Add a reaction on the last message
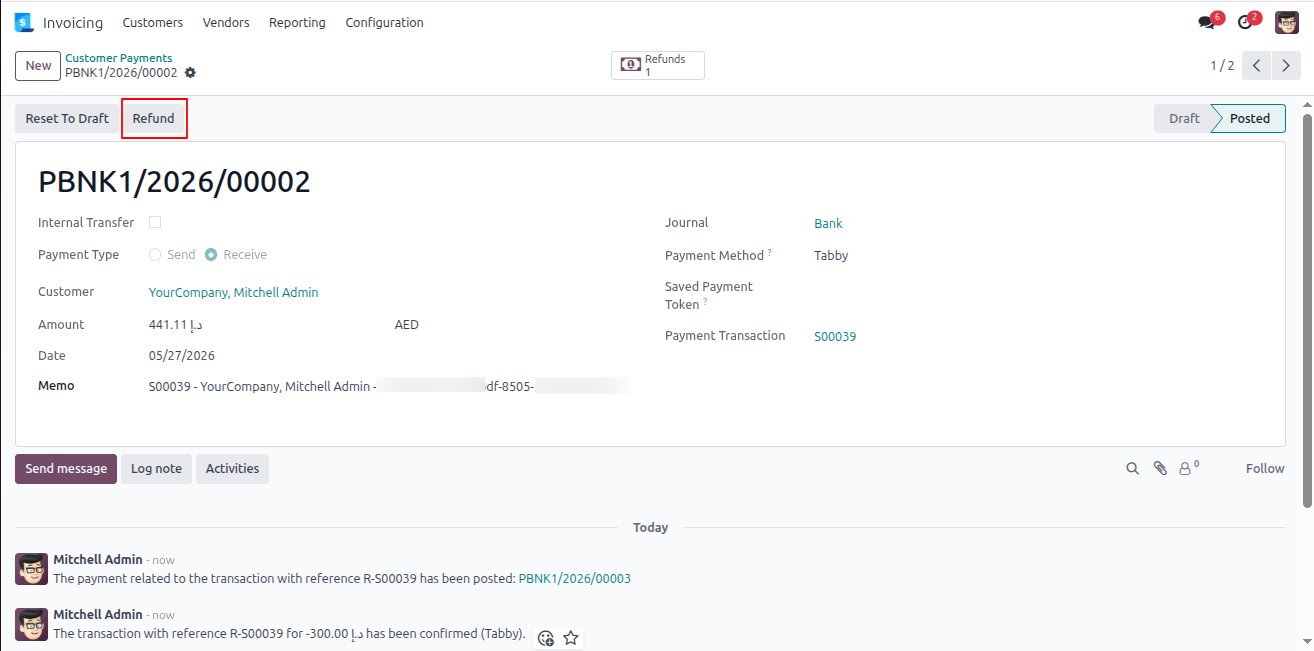Viewport: 1314px width, 651px height. click(x=546, y=638)
